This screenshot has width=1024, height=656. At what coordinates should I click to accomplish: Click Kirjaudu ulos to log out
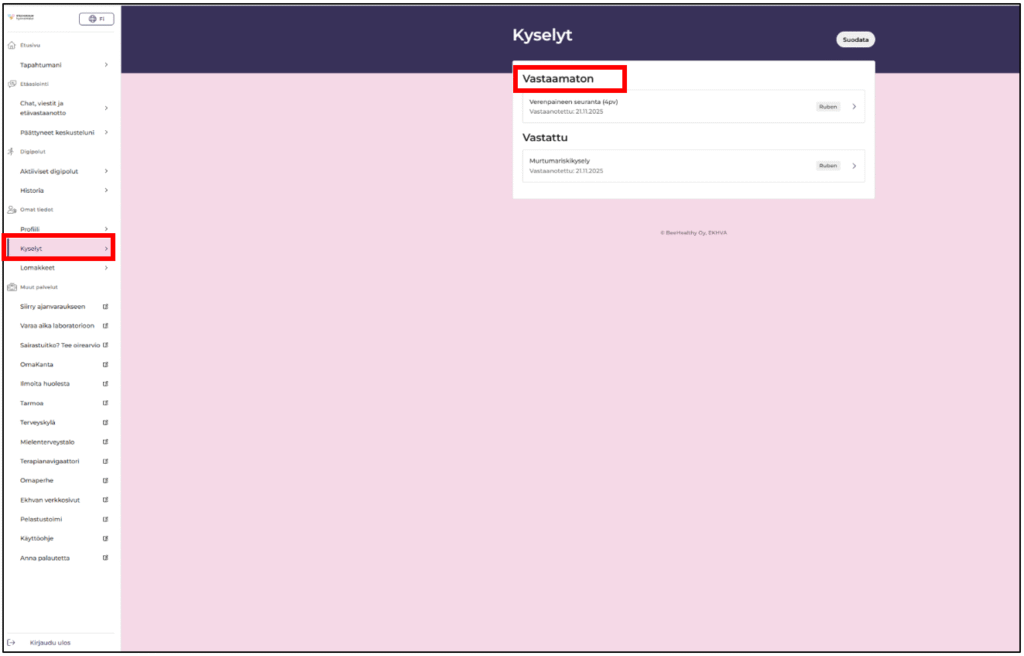(x=50, y=642)
